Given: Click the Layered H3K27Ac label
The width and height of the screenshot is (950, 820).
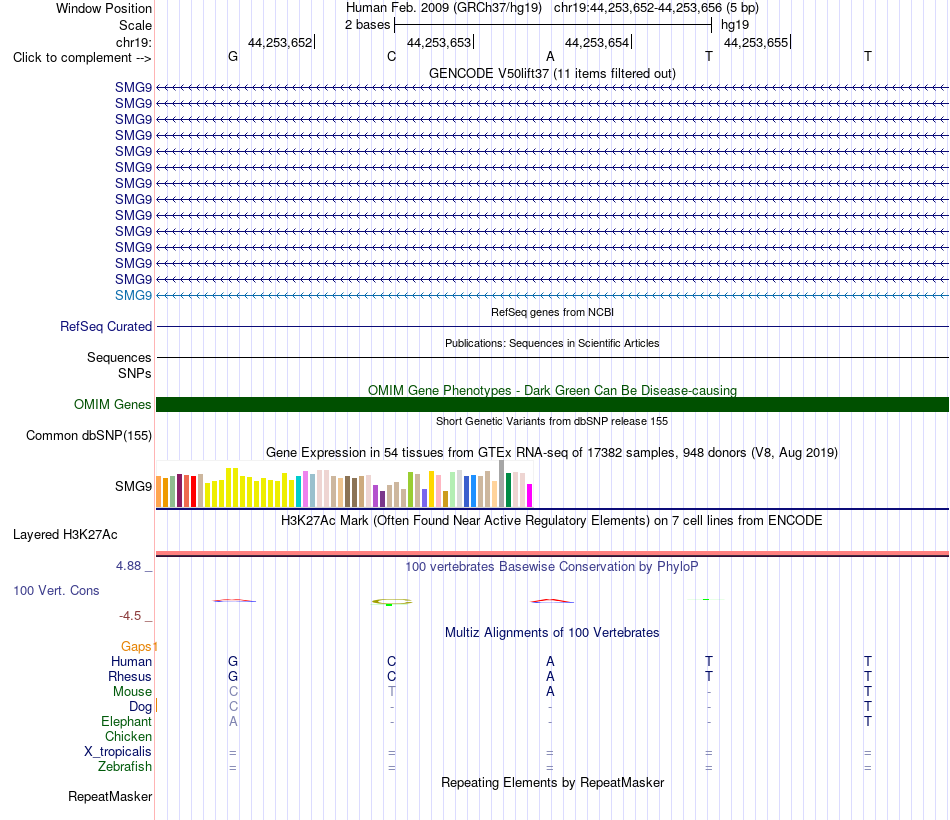Looking at the screenshot, I should click(x=65, y=535).
